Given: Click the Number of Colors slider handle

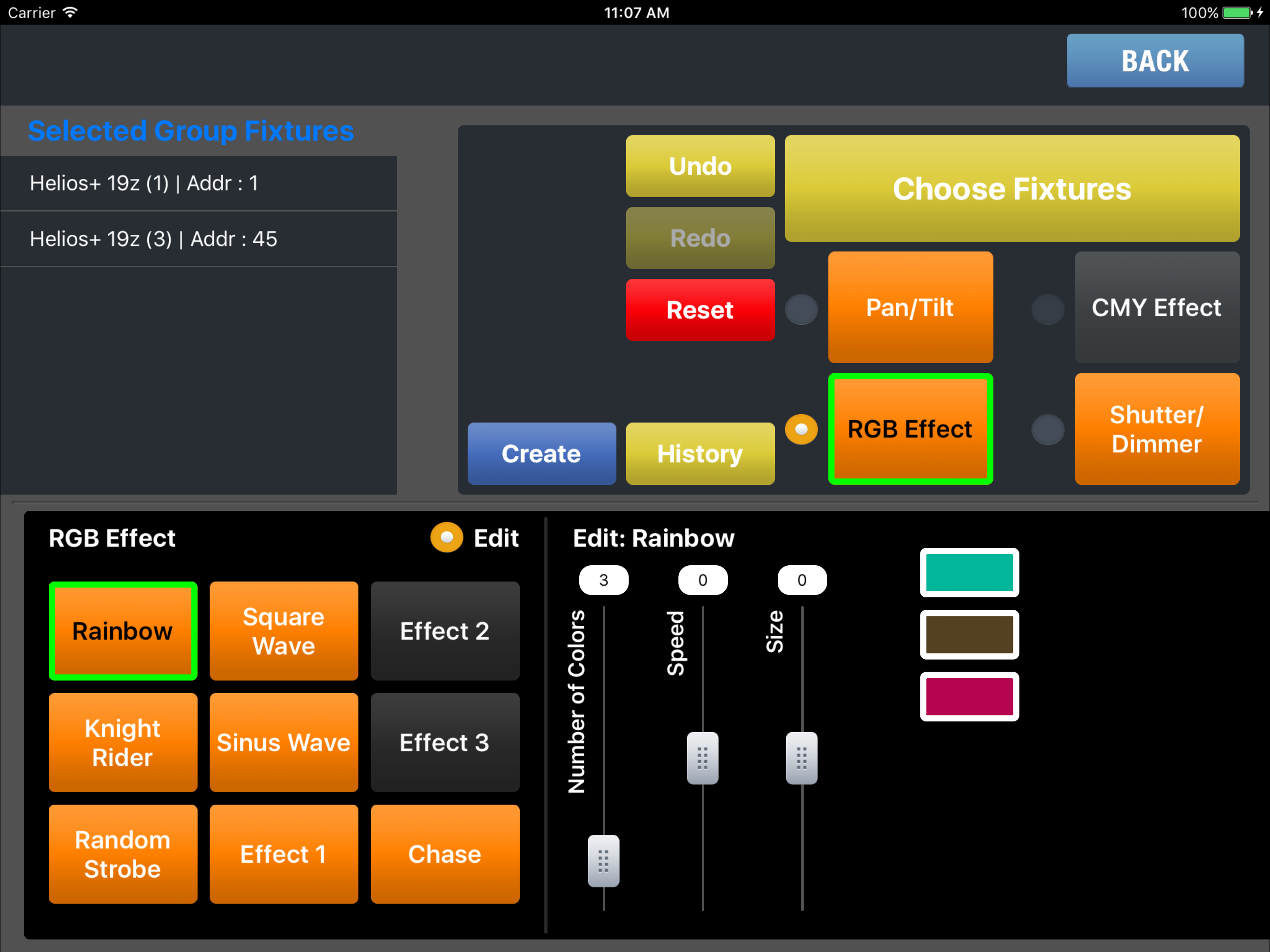Looking at the screenshot, I should pyautogui.click(x=603, y=861).
